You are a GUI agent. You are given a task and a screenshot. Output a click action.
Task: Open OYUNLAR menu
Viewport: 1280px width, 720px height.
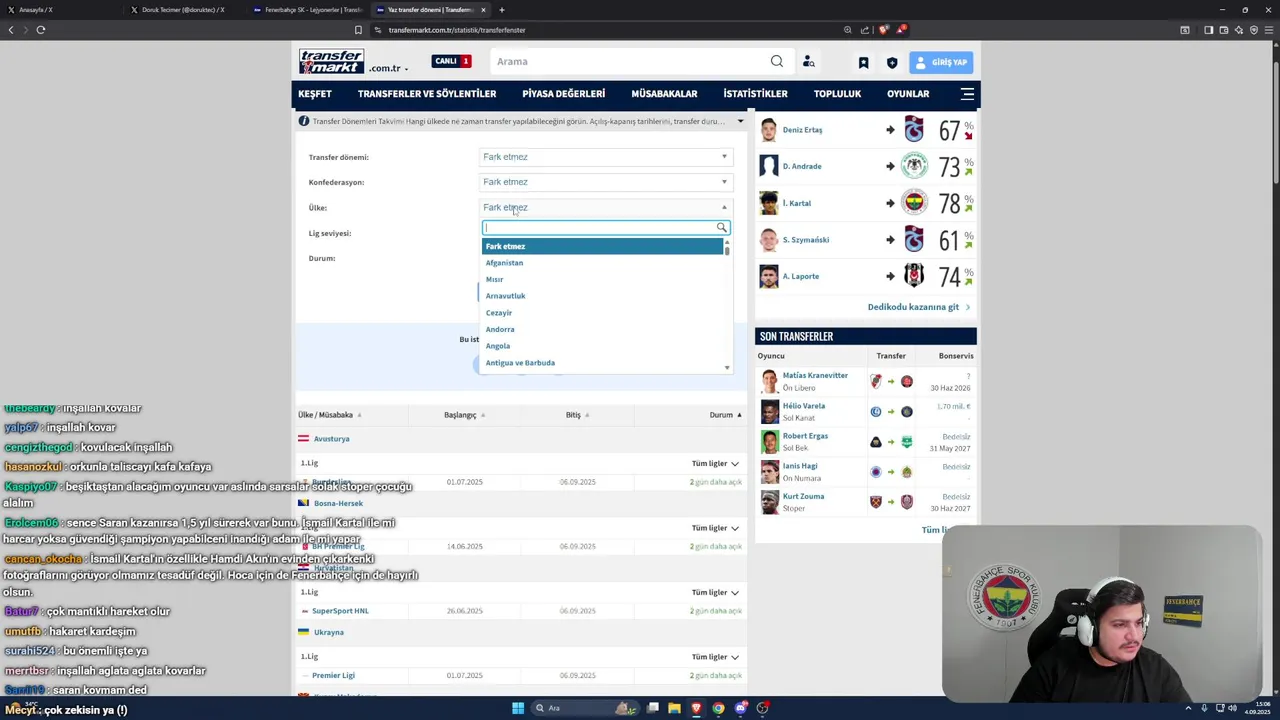click(x=908, y=94)
